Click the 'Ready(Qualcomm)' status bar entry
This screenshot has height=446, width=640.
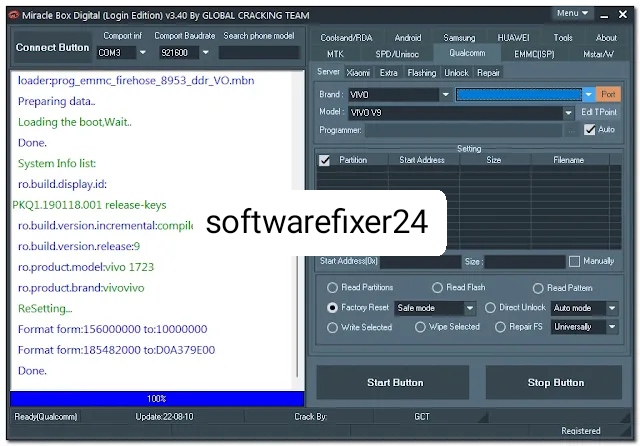click(x=46, y=417)
